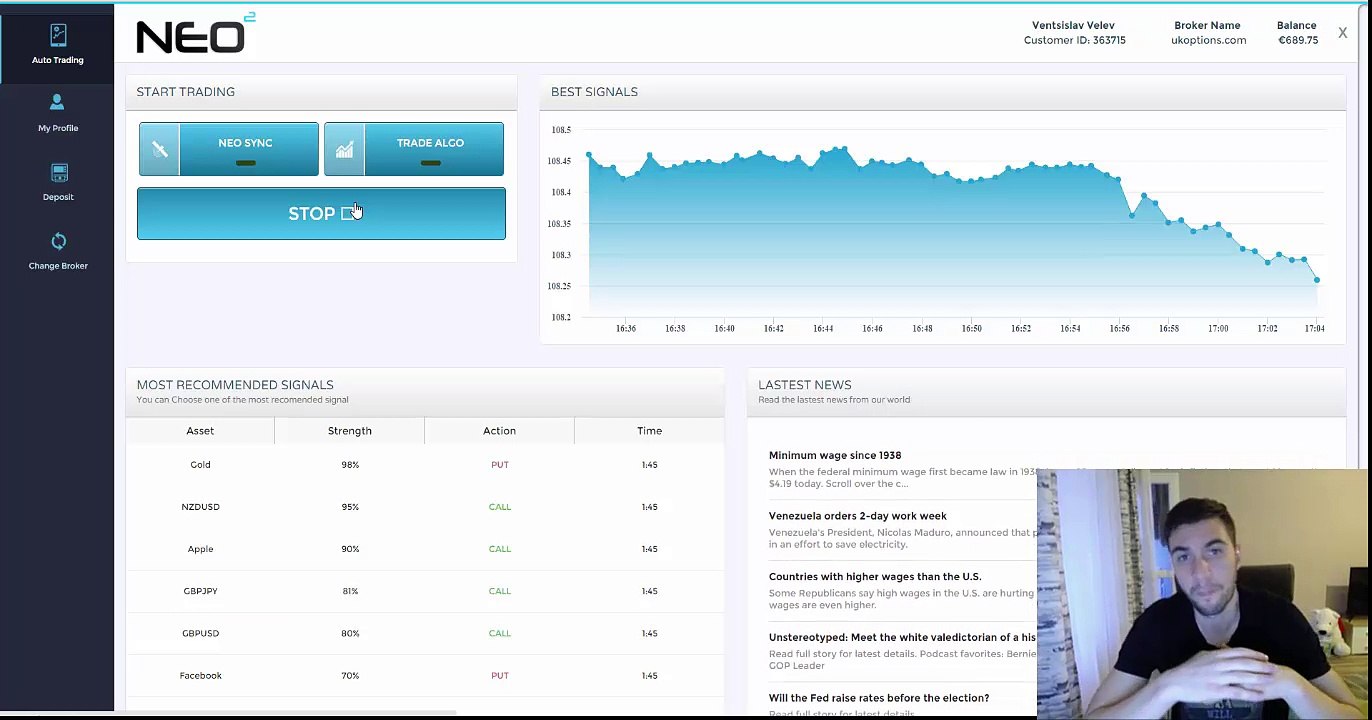Screen dimensions: 1372x720
Task: Select the GBPUSD asset row
Action: [425, 633]
